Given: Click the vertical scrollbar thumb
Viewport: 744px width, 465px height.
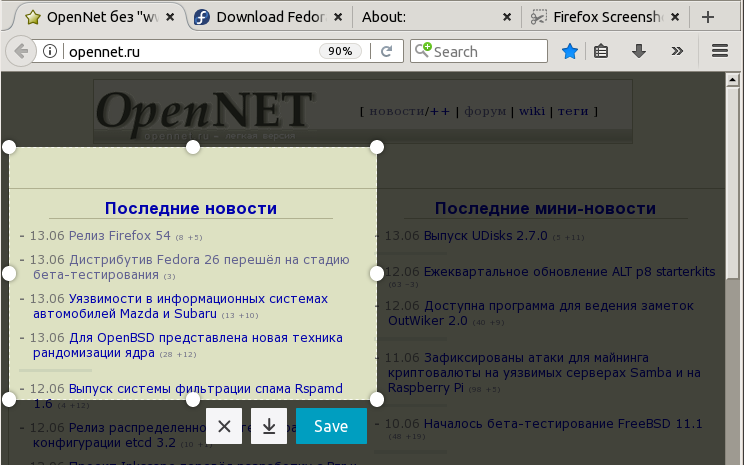Looking at the screenshot, I should coord(732,183).
